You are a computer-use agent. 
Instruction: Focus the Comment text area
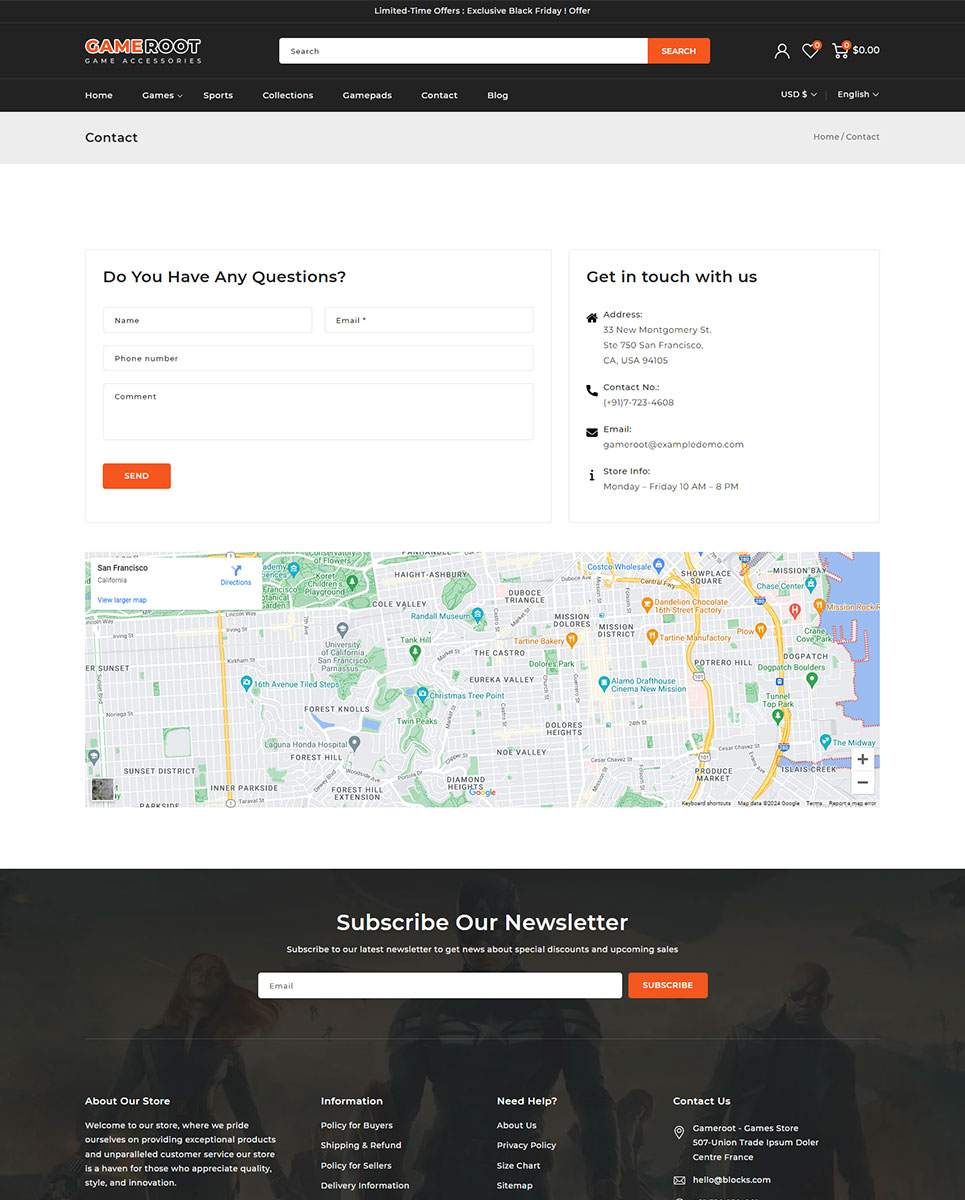(x=318, y=411)
